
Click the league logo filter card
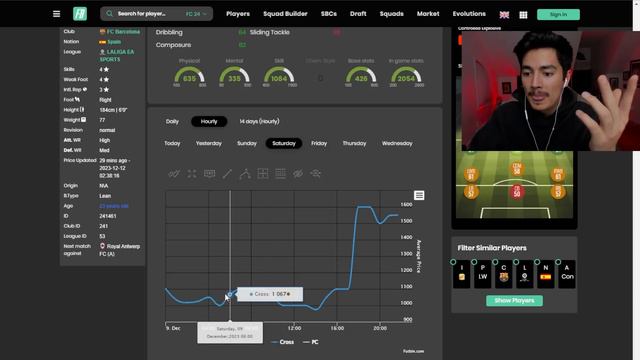pos(524,277)
